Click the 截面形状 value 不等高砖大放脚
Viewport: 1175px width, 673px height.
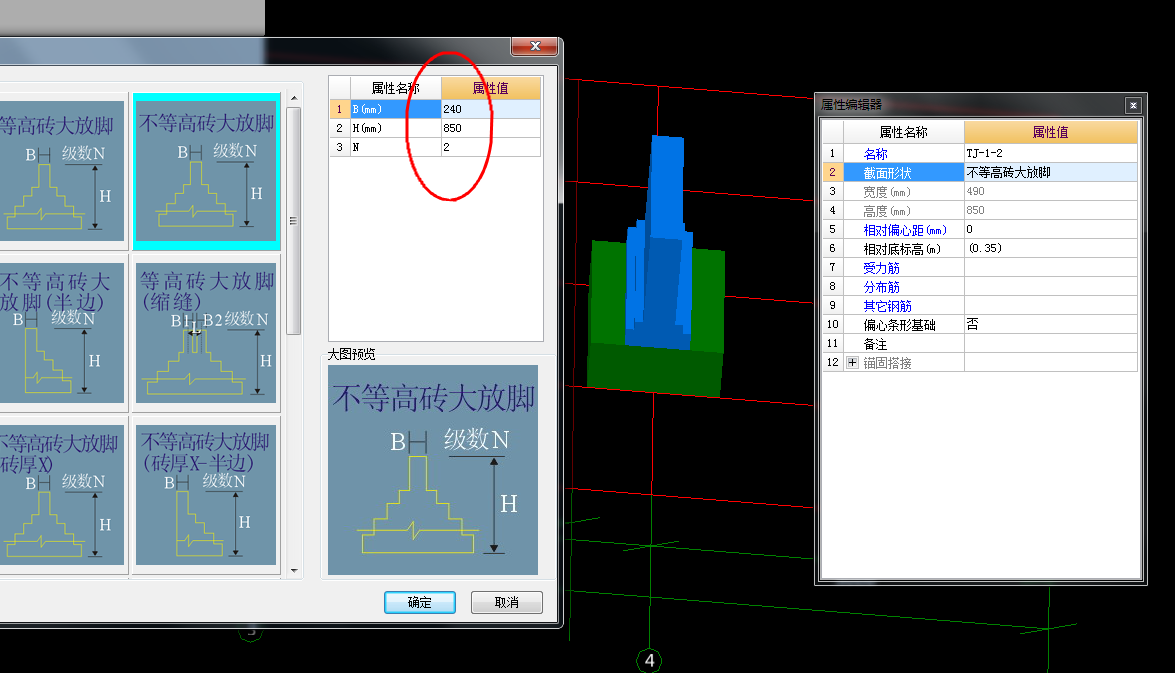[1051, 172]
